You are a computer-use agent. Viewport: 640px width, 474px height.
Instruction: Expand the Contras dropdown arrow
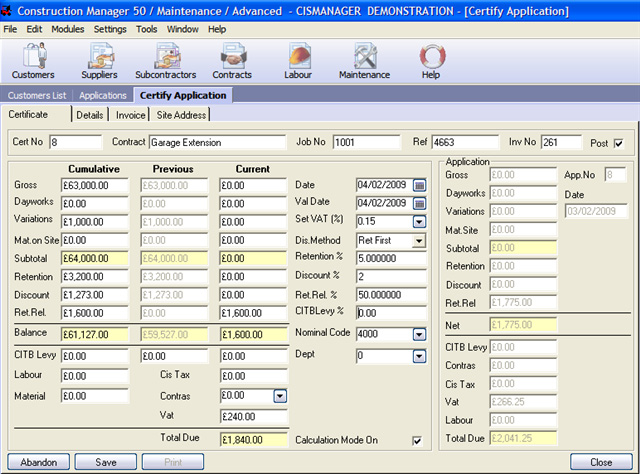pos(280,396)
